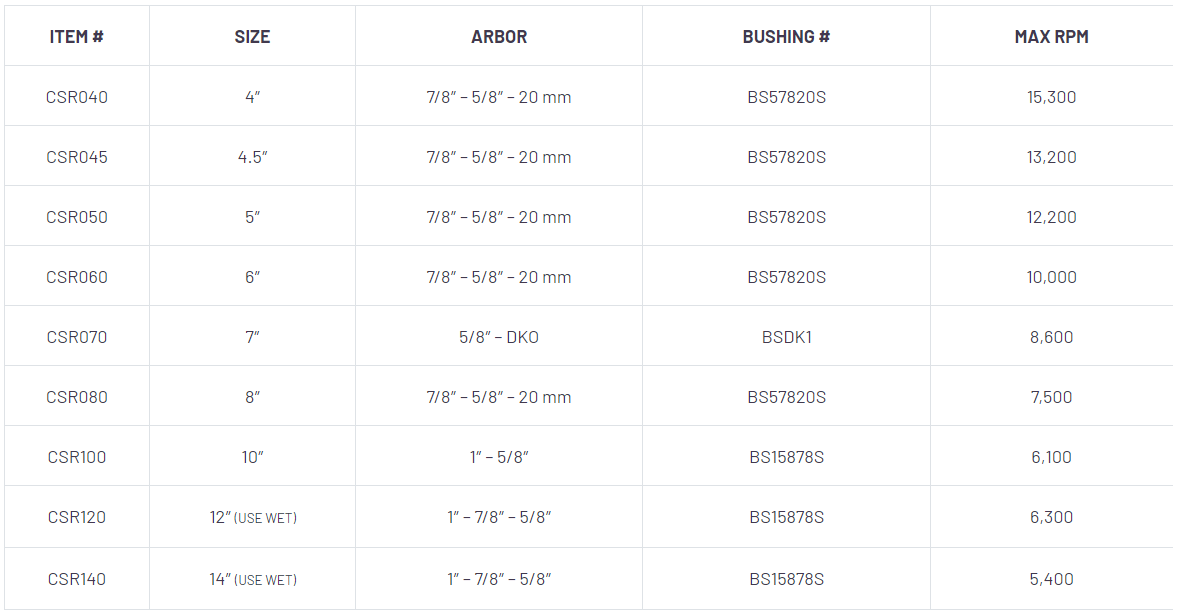Select the BSDK1 bushing number
The width and height of the screenshot is (1177, 613).
point(786,337)
